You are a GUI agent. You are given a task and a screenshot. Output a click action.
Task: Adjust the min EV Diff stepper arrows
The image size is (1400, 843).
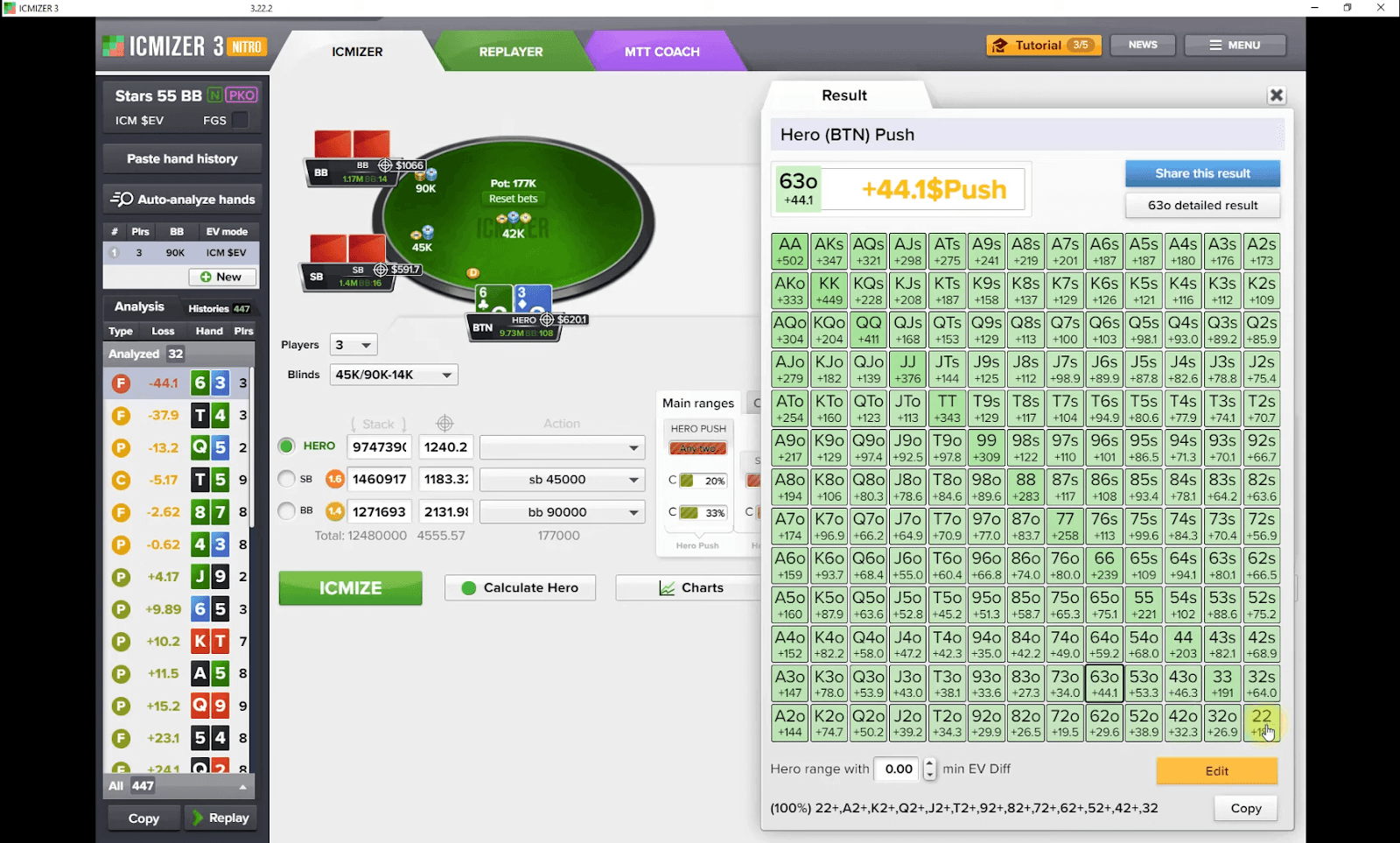929,769
